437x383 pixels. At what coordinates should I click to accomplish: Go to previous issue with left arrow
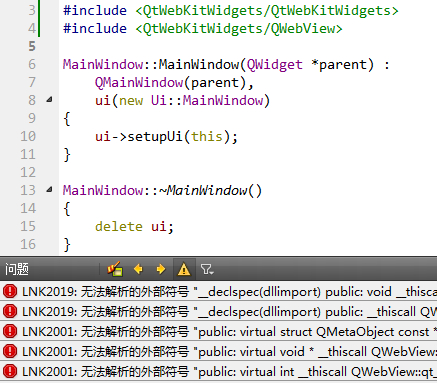138,269
